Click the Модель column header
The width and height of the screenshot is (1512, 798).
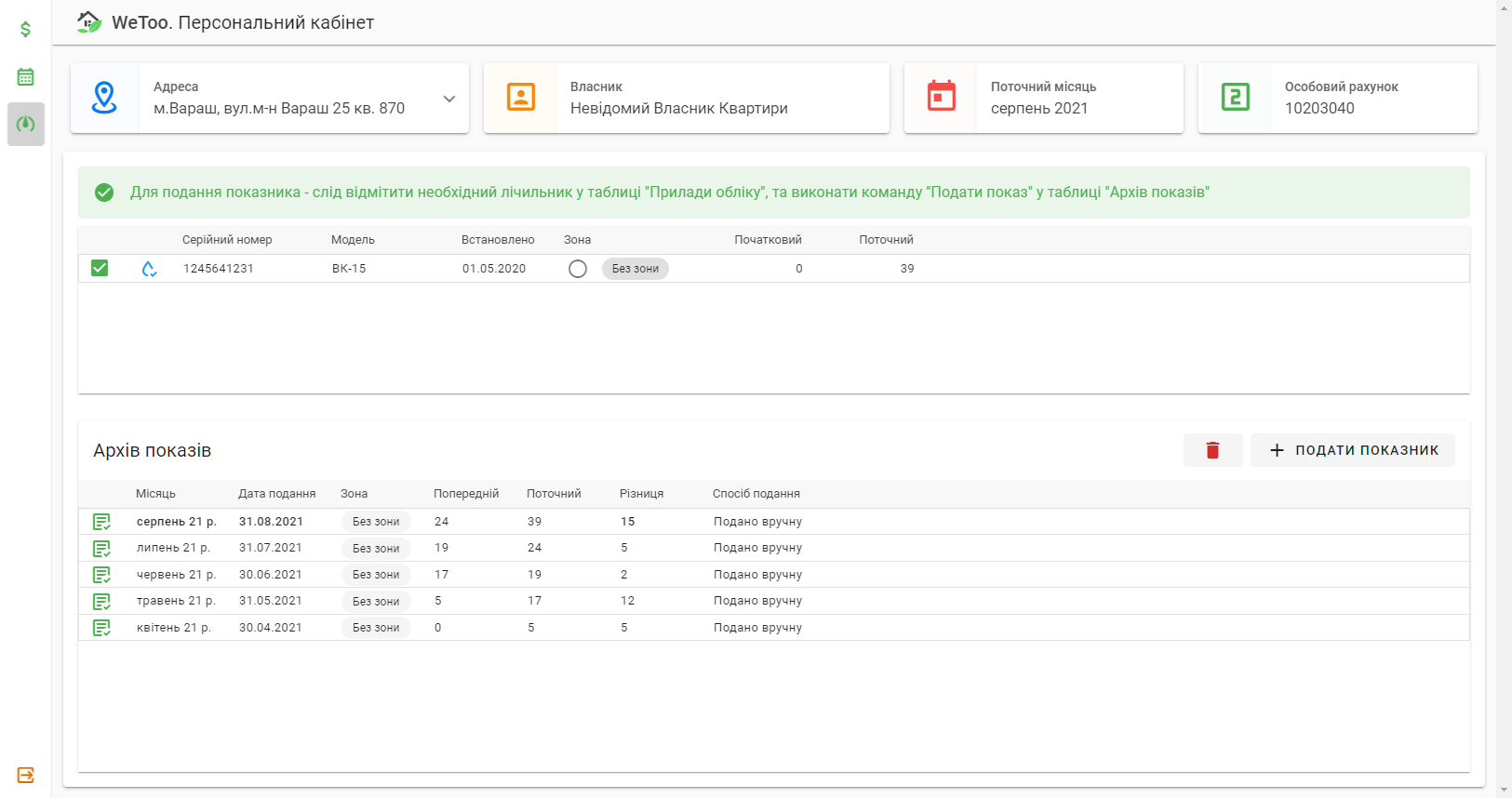[353, 240]
